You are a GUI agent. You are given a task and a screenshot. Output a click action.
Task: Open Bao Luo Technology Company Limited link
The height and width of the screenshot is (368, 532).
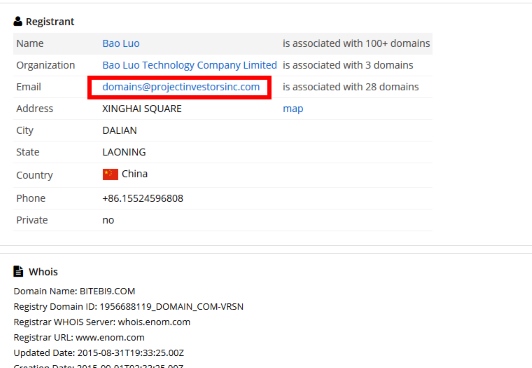click(190, 65)
